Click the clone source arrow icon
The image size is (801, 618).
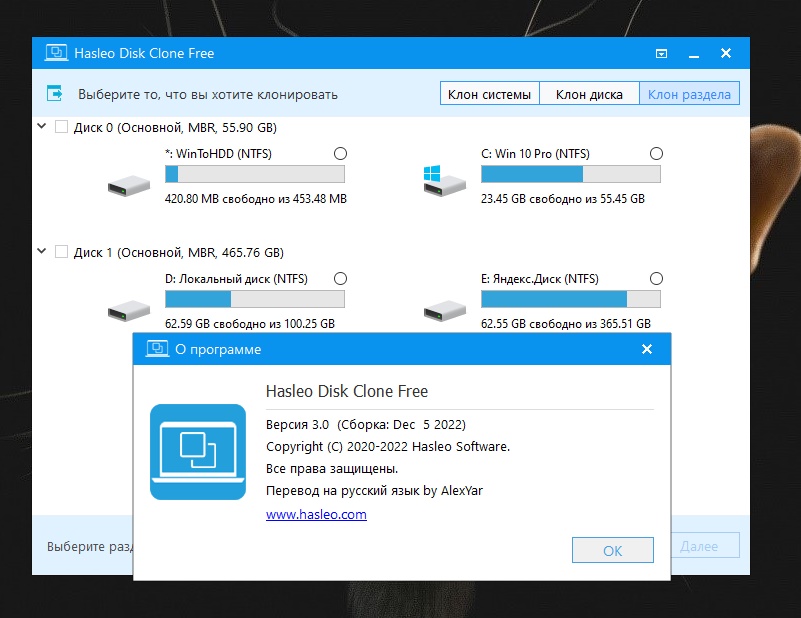pyautogui.click(x=55, y=93)
